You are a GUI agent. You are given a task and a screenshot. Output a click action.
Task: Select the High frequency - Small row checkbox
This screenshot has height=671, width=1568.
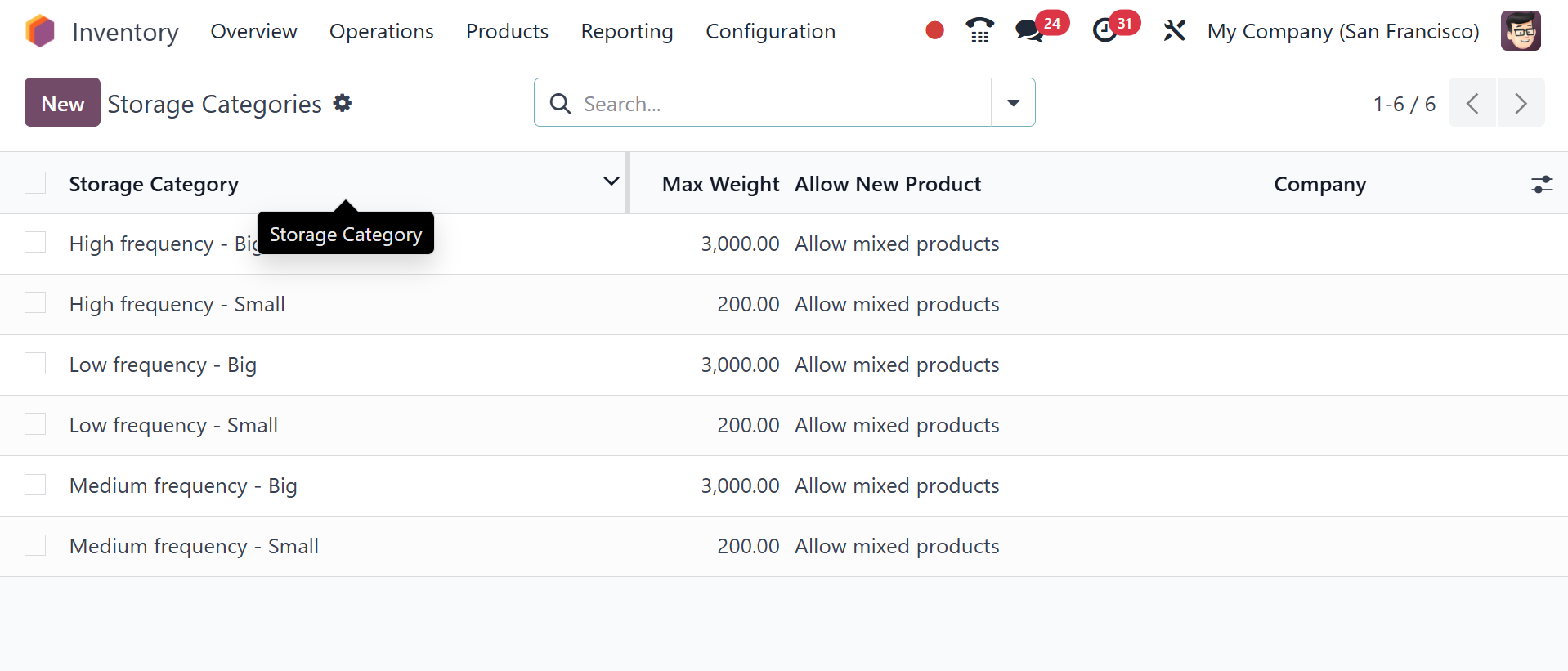[35, 303]
